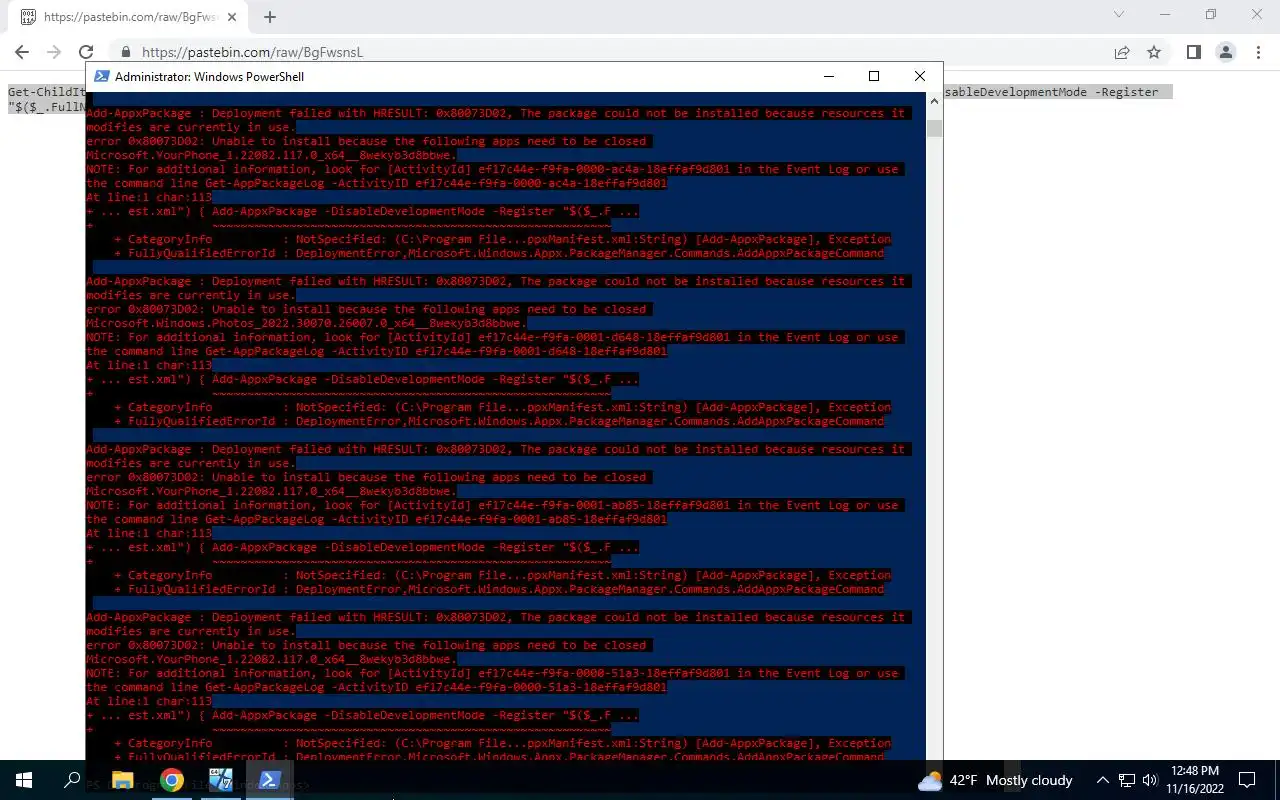Click the PowerShell scrollbar up arrow
The width and height of the screenshot is (1280, 800).
[934, 100]
